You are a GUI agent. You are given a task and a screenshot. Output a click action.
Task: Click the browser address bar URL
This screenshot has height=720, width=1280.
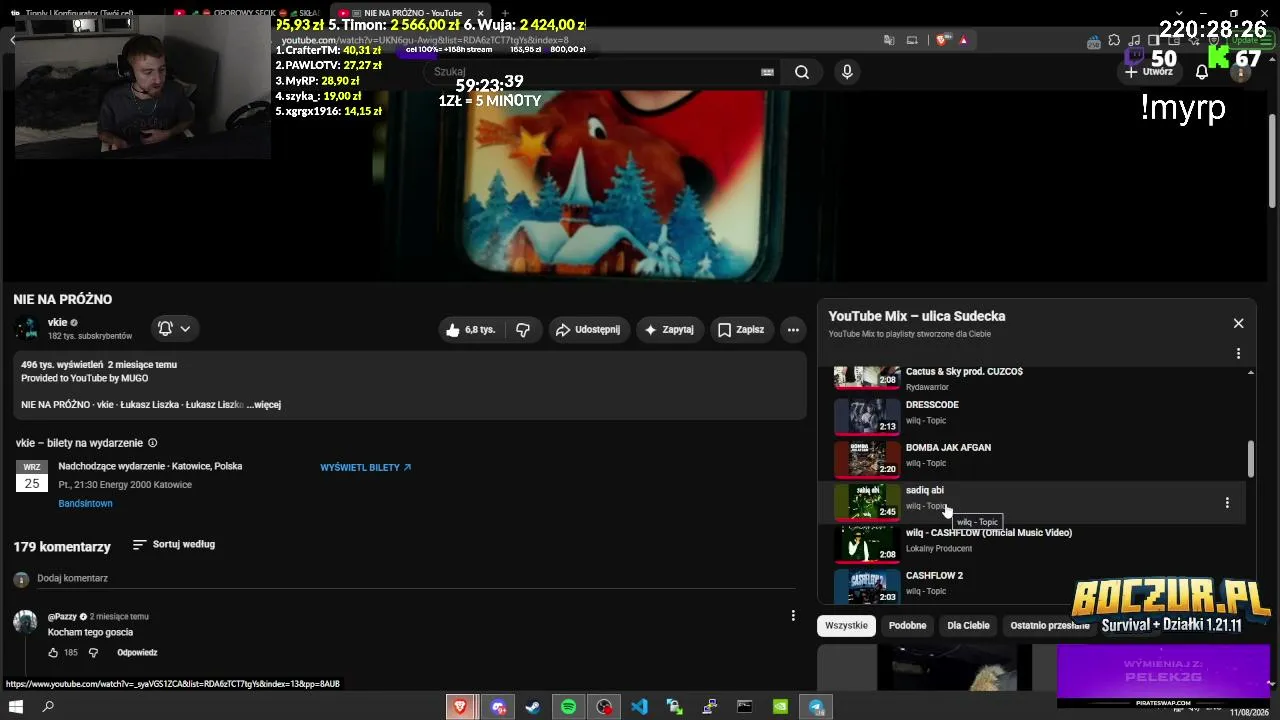(x=427, y=40)
